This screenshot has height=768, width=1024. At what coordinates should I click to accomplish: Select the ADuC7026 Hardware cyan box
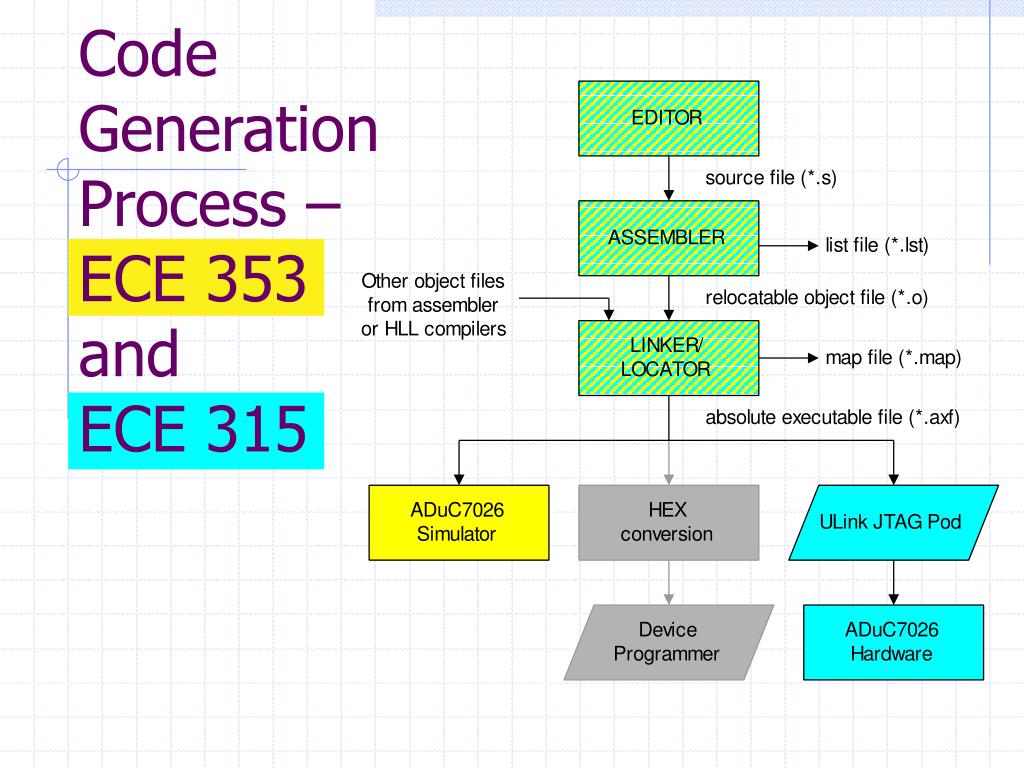point(893,642)
